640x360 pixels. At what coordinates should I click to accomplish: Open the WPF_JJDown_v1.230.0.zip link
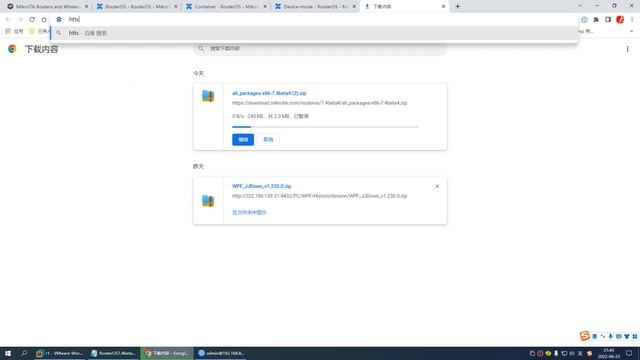(x=262, y=186)
